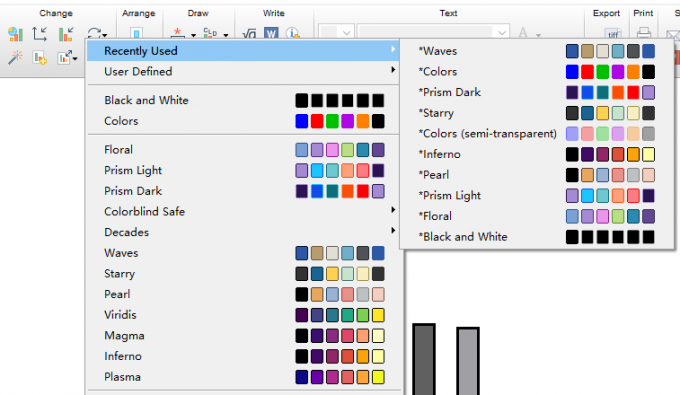Viewport: 680px width, 395px height.
Task: Select the dark gray bar in graph
Action: 424,359
